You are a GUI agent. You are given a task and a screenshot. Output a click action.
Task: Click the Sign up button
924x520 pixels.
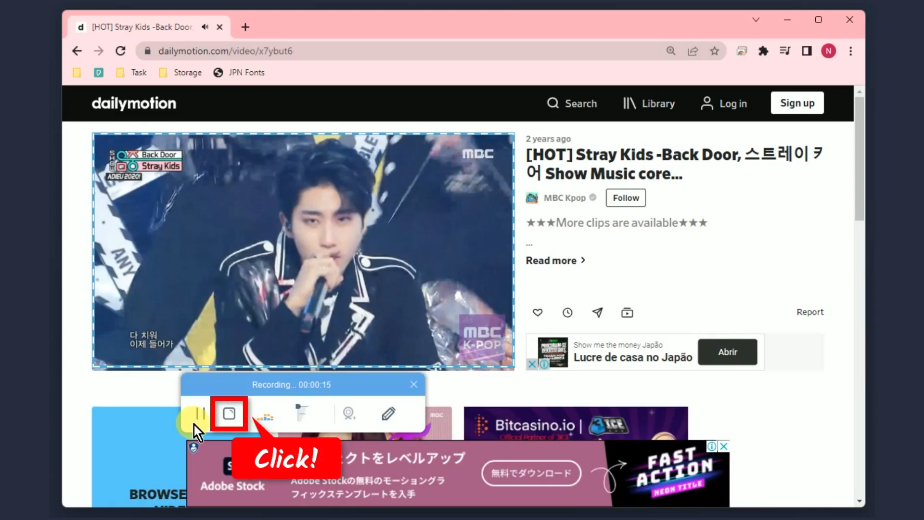797,103
